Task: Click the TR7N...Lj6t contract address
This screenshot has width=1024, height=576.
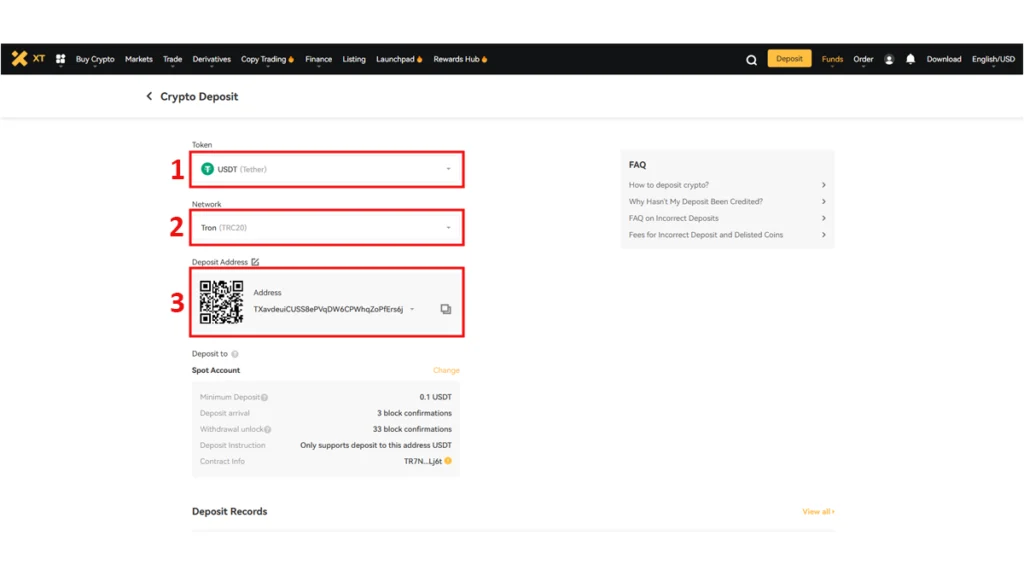Action: pyautogui.click(x=423, y=461)
